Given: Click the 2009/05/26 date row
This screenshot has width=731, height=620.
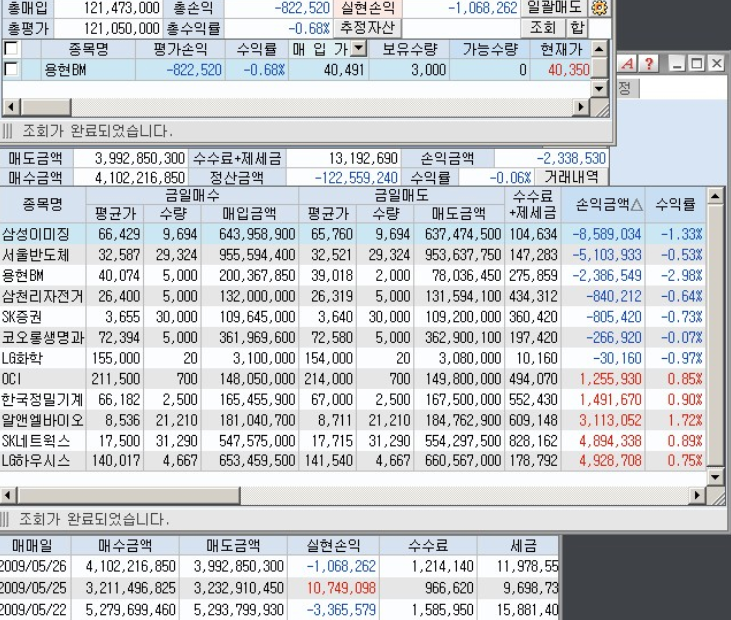Looking at the screenshot, I should (279, 566).
